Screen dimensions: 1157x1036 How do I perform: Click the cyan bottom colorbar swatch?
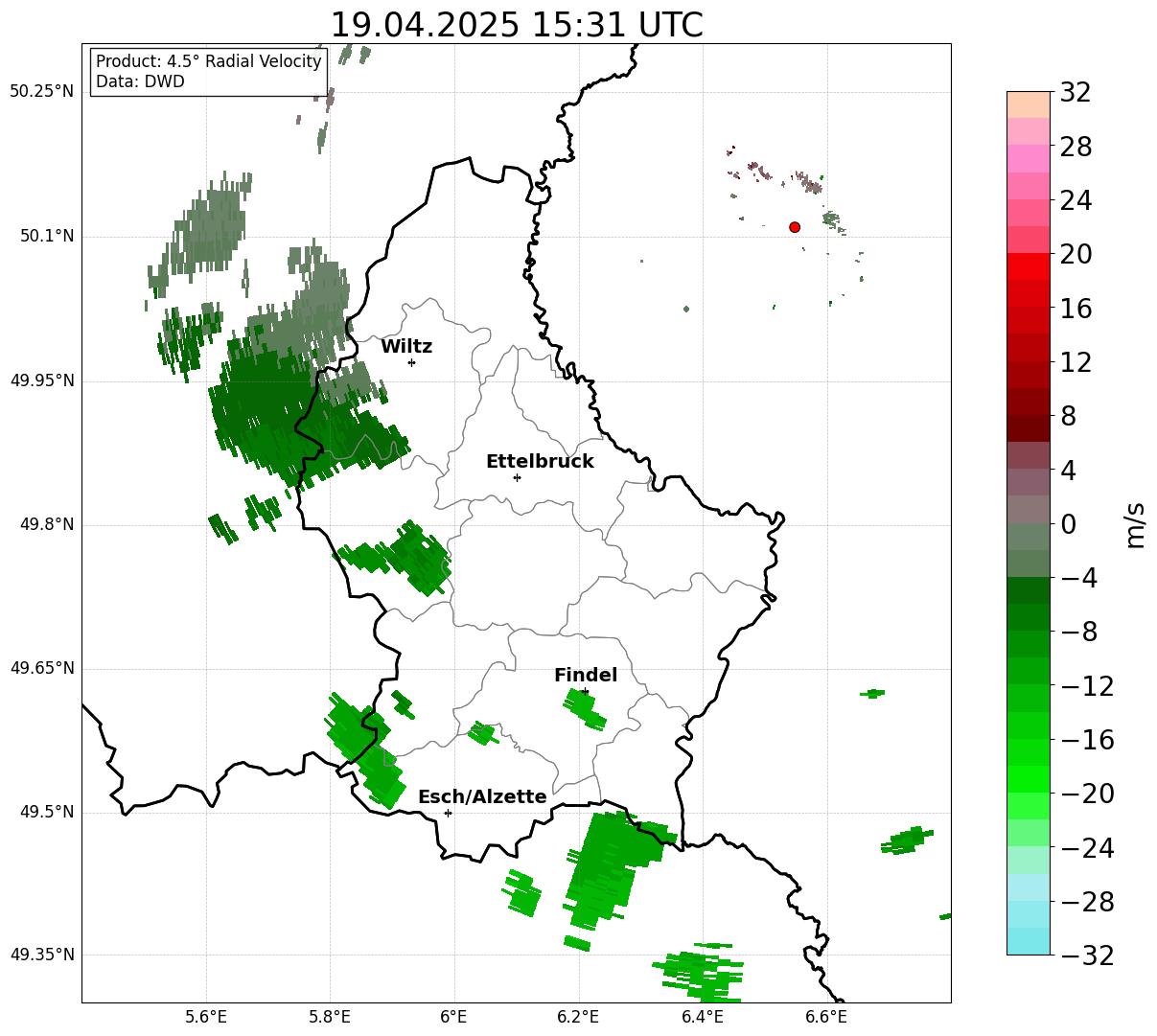click(x=1029, y=941)
